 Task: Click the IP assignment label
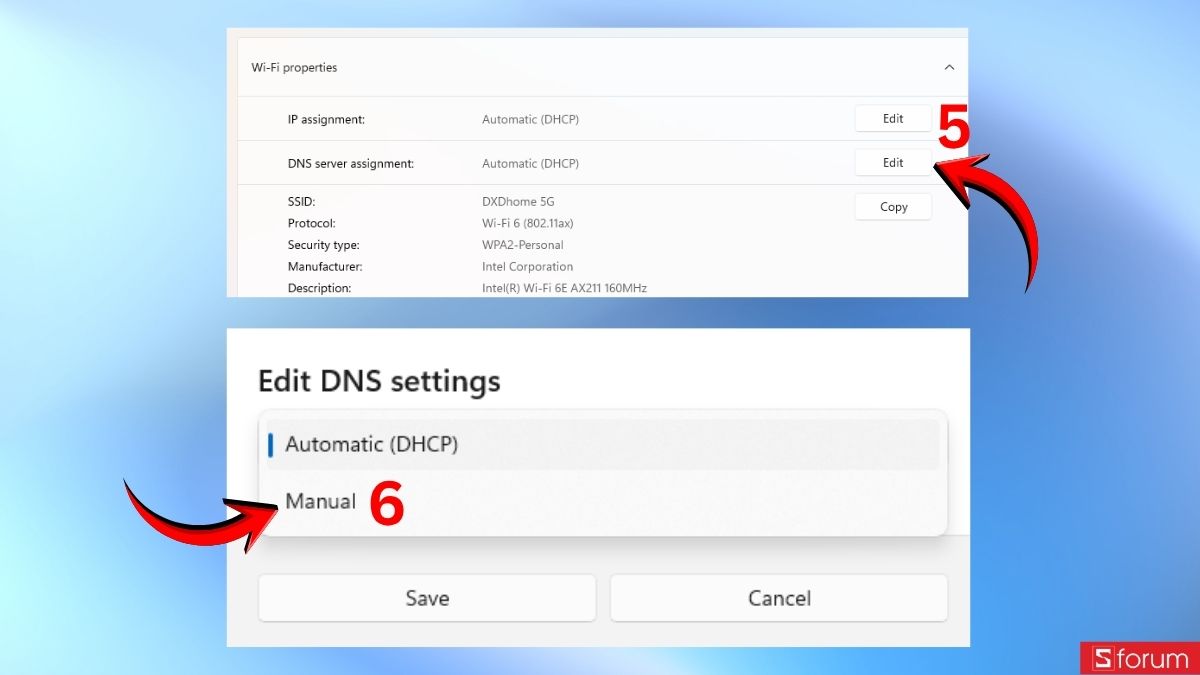pos(326,120)
